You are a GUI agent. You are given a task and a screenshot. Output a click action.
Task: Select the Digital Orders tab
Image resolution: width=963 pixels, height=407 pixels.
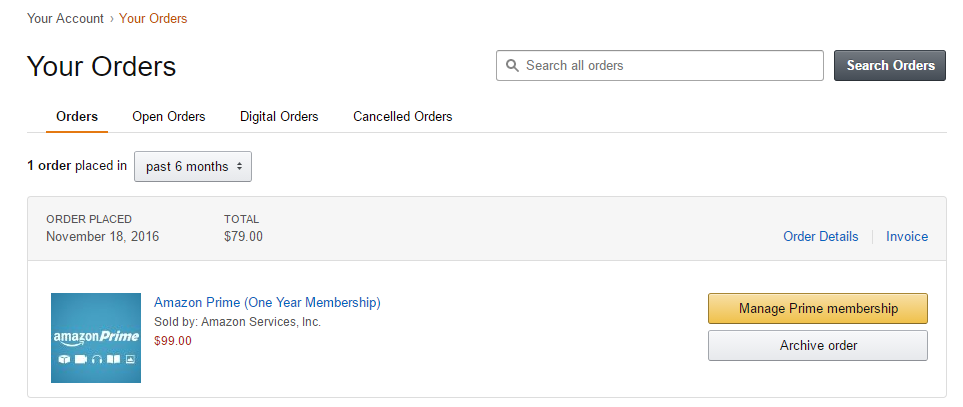point(279,117)
